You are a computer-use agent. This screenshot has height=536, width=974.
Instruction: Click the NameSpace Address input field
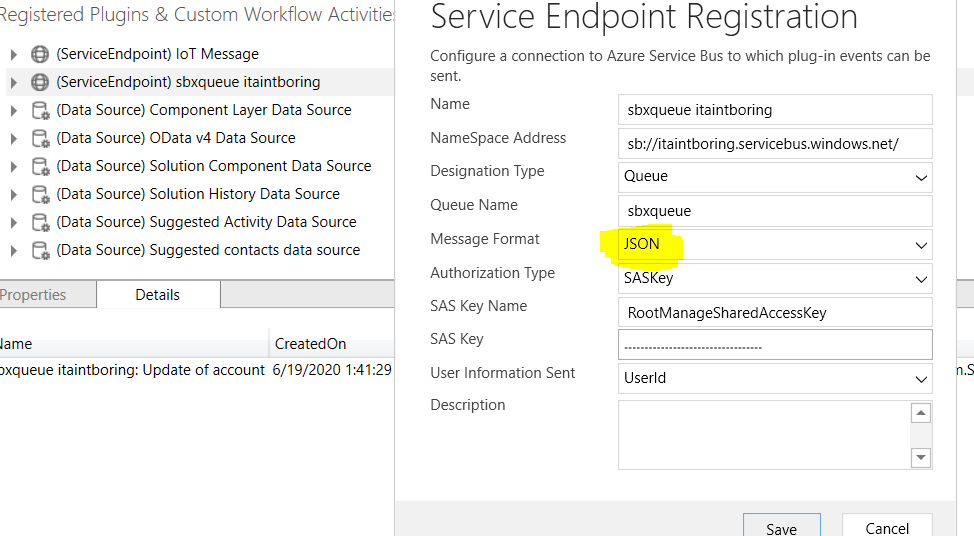point(775,143)
